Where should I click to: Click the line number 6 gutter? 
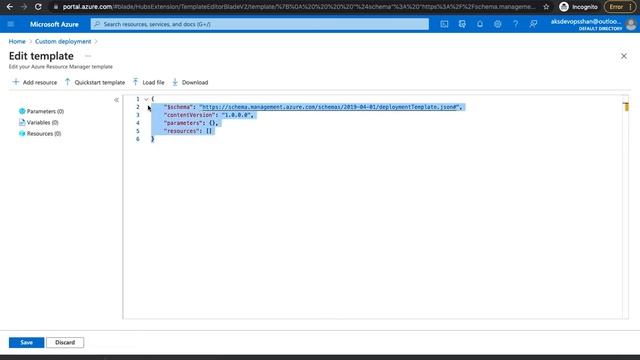[x=138, y=139]
